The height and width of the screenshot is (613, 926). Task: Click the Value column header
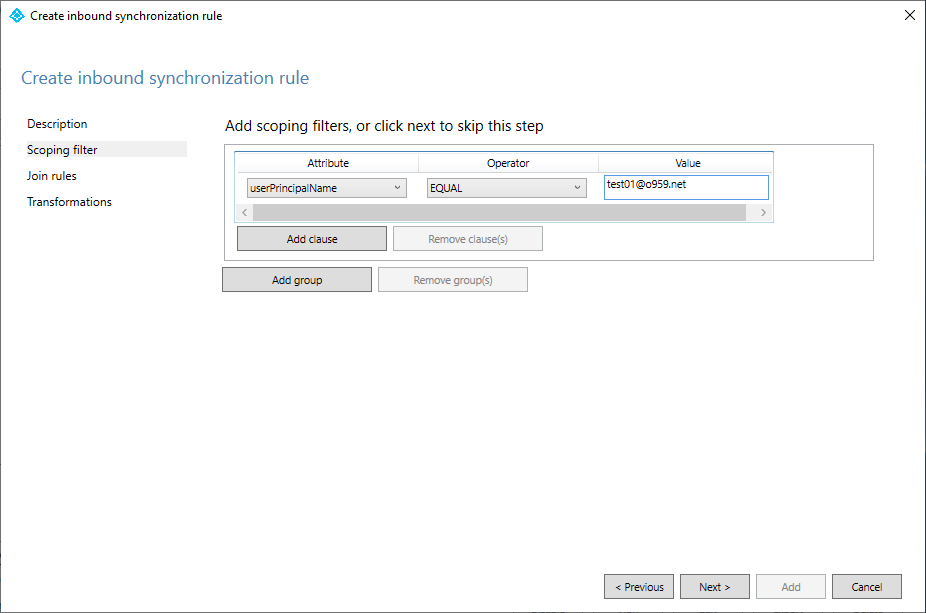click(687, 163)
